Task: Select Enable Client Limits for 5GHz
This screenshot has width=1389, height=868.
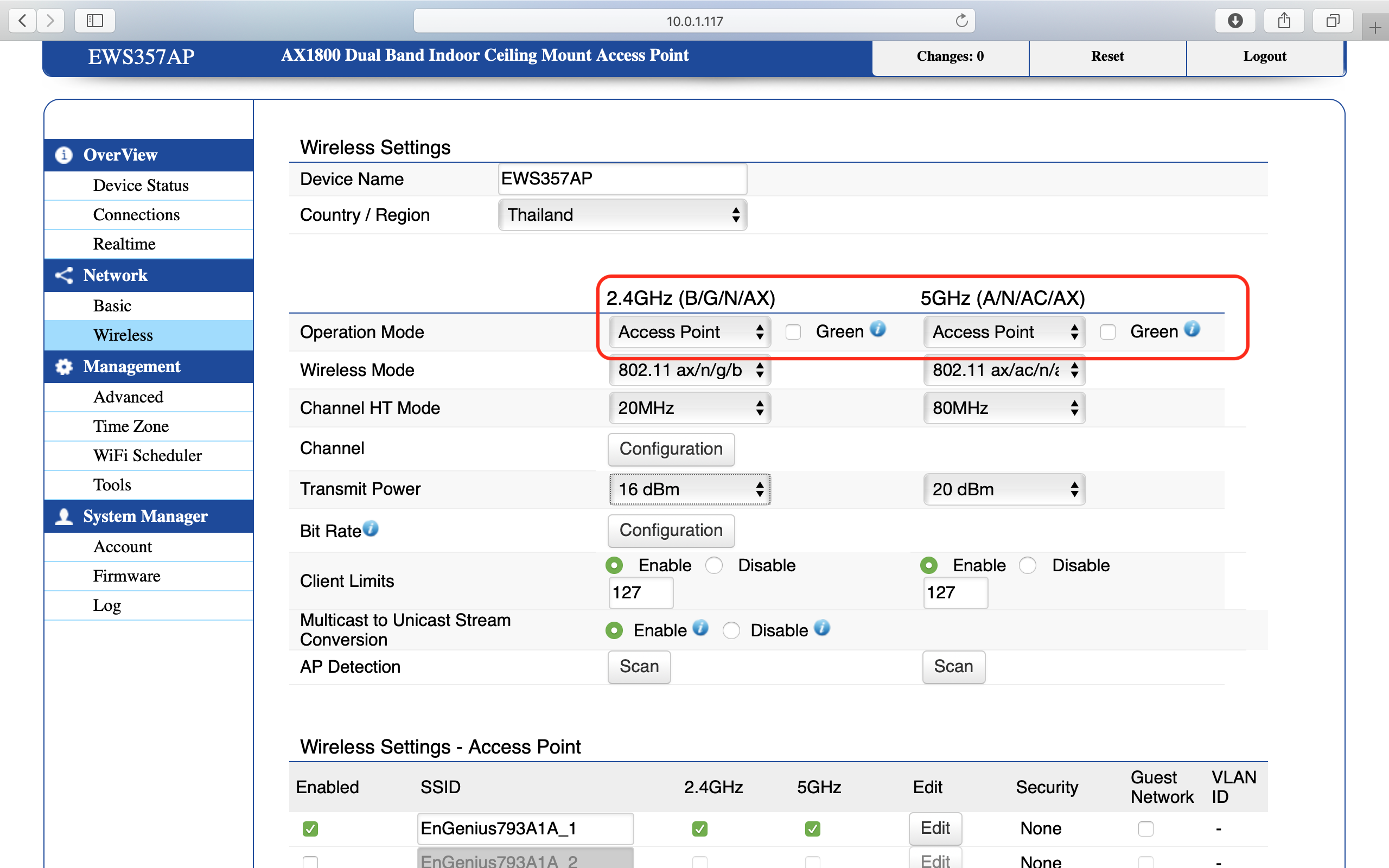Action: click(929, 565)
